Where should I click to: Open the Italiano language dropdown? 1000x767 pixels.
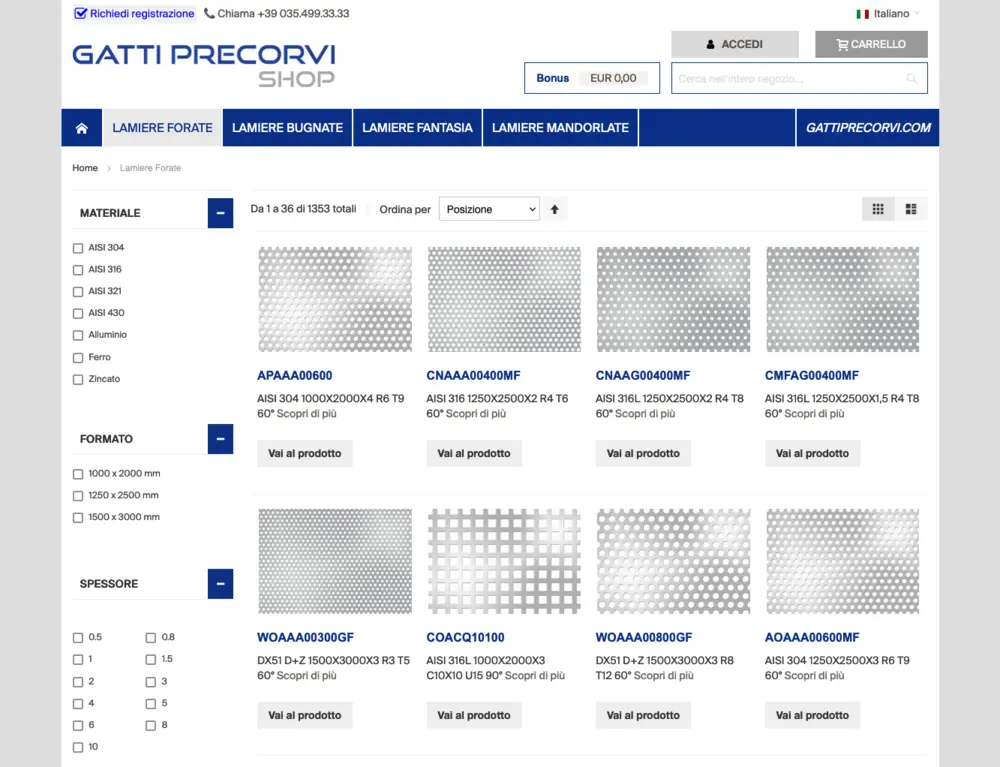[890, 13]
